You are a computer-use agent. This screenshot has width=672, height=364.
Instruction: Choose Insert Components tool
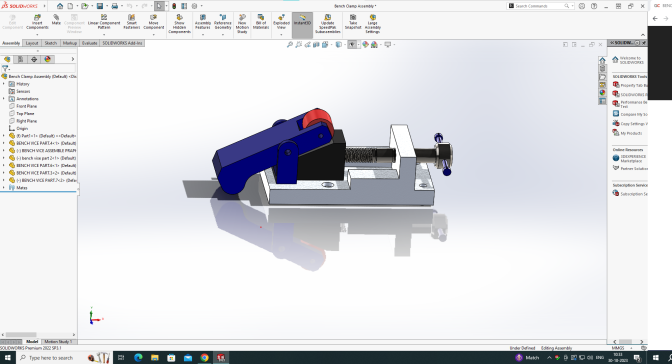[37, 22]
